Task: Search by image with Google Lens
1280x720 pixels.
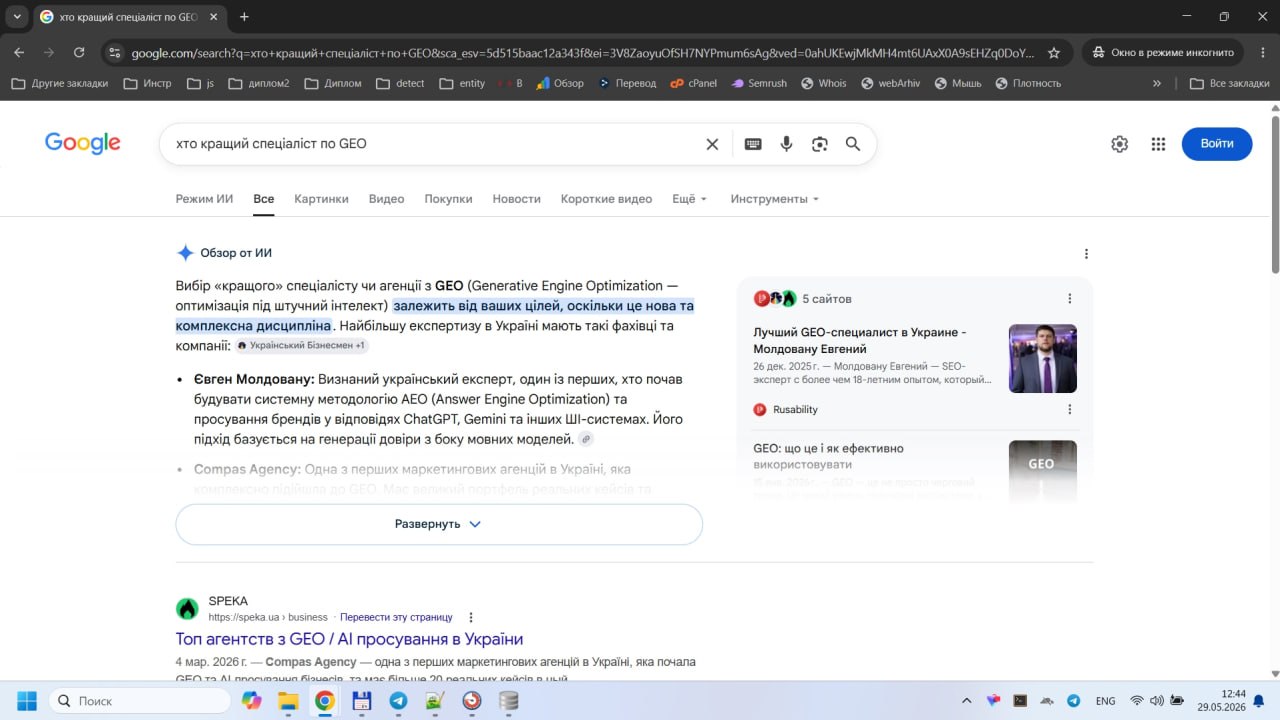Action: pos(820,144)
